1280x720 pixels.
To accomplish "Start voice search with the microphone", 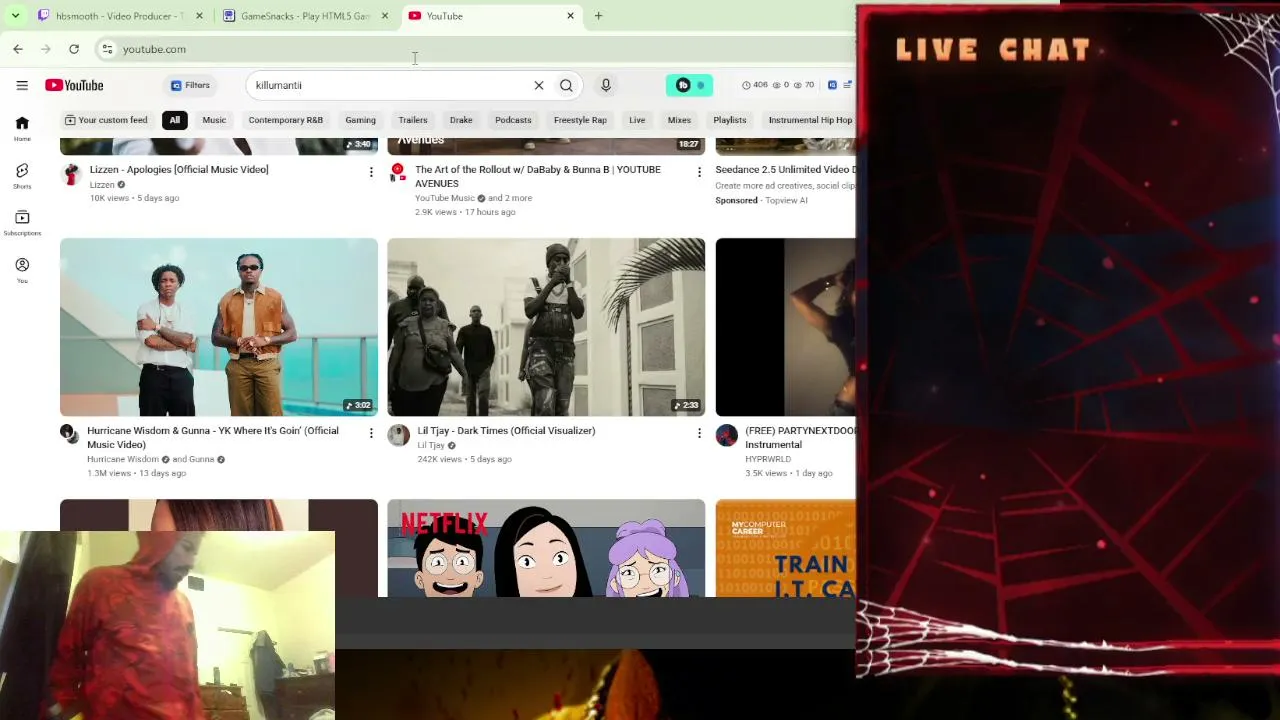I will (606, 85).
